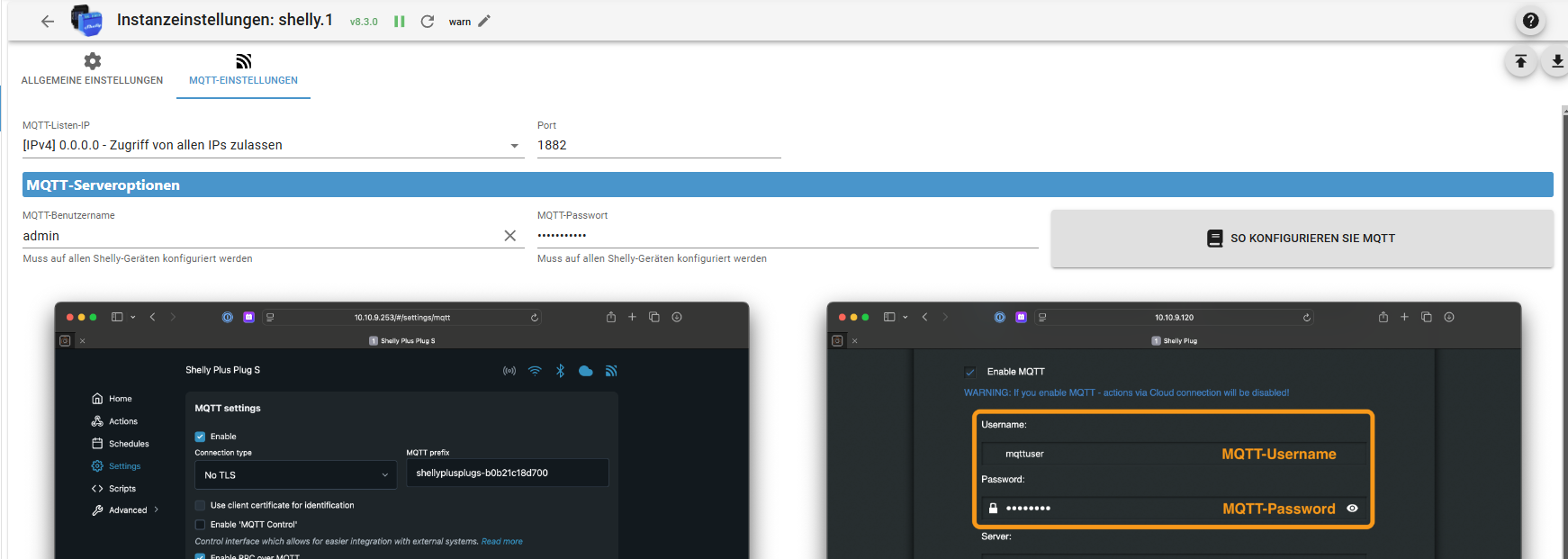Restart the instance with the reload icon
Viewport: 1568px width, 559px height.
click(x=428, y=21)
